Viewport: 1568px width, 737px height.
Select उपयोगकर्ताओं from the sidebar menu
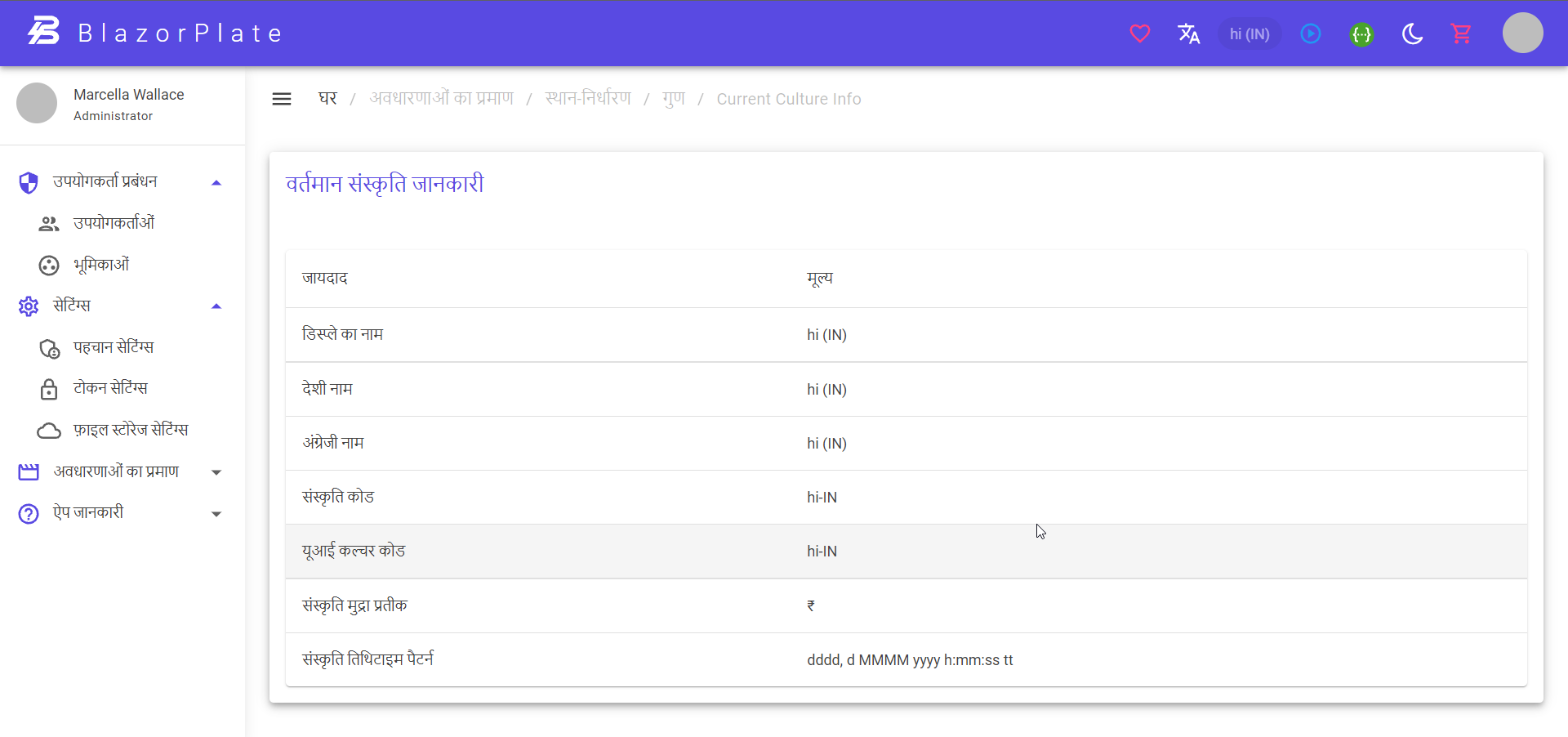point(114,223)
